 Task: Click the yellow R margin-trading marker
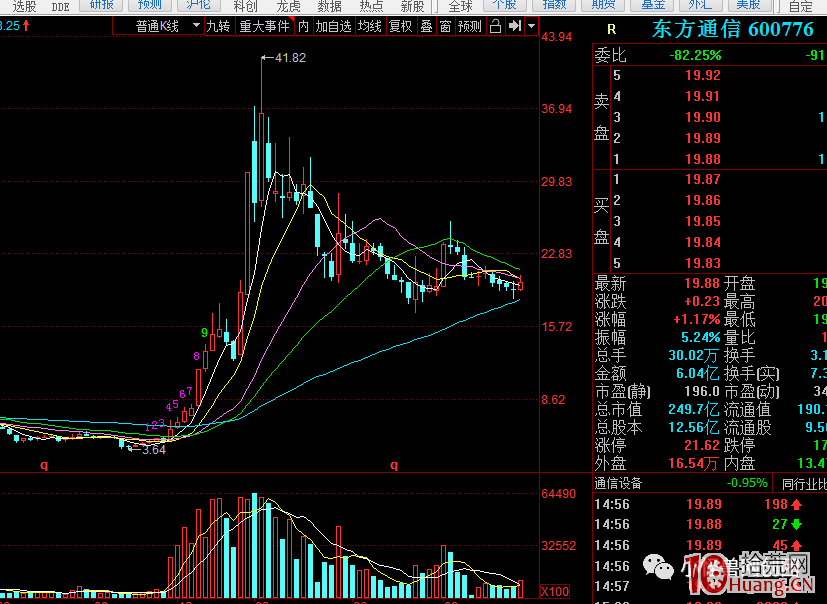pos(612,30)
